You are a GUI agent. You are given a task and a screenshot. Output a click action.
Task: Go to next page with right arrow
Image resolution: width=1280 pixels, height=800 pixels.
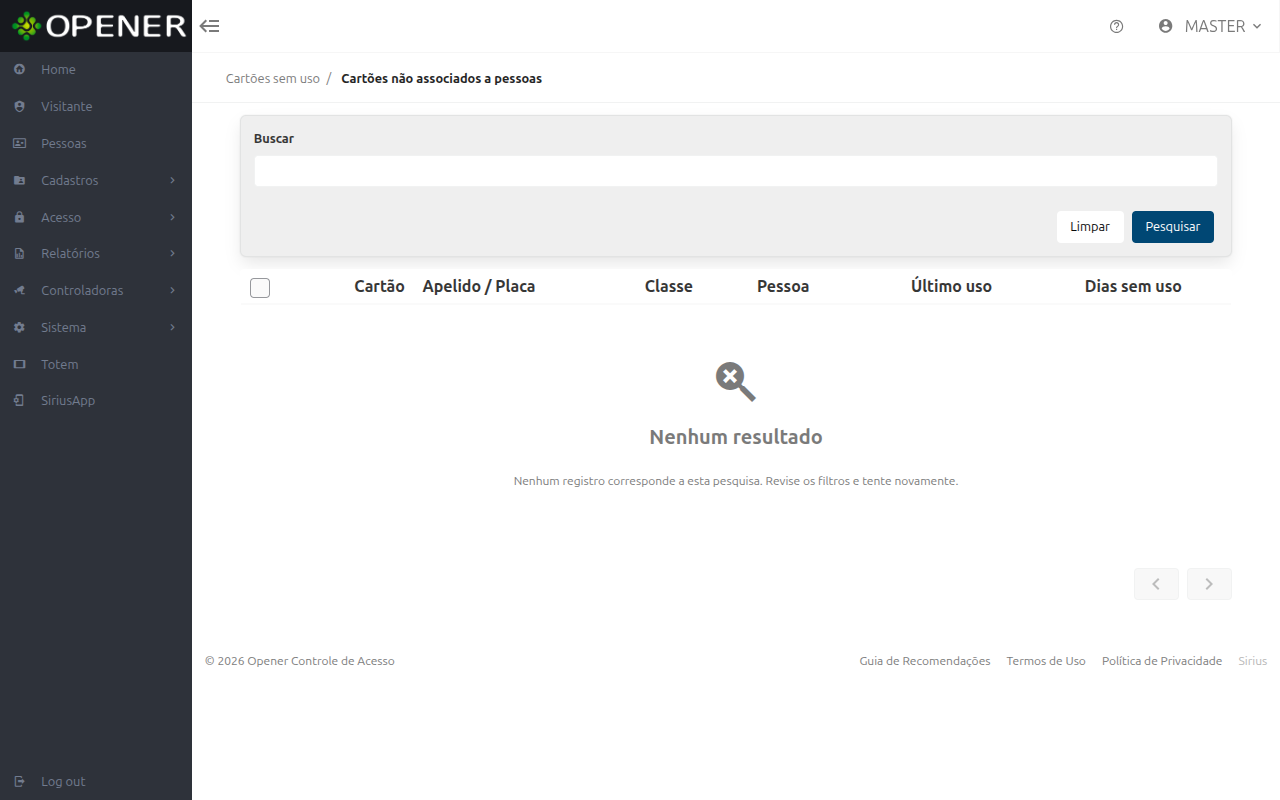[x=1209, y=584]
